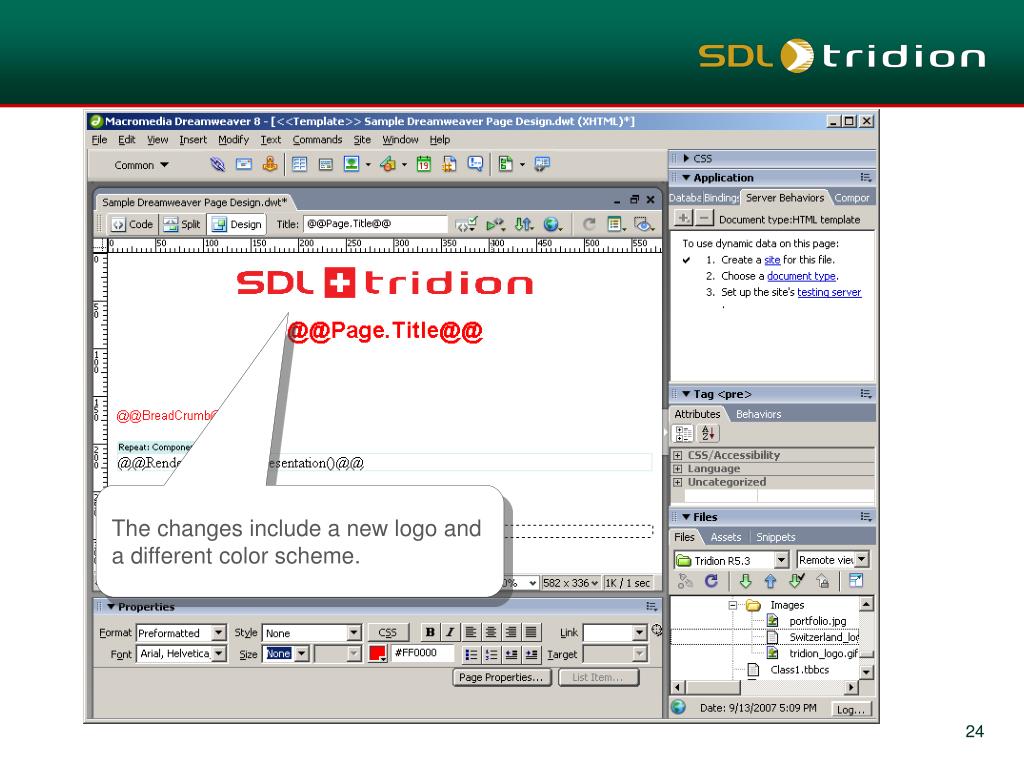
Task: Toggle Unordered List in Properties
Action: click(x=471, y=654)
